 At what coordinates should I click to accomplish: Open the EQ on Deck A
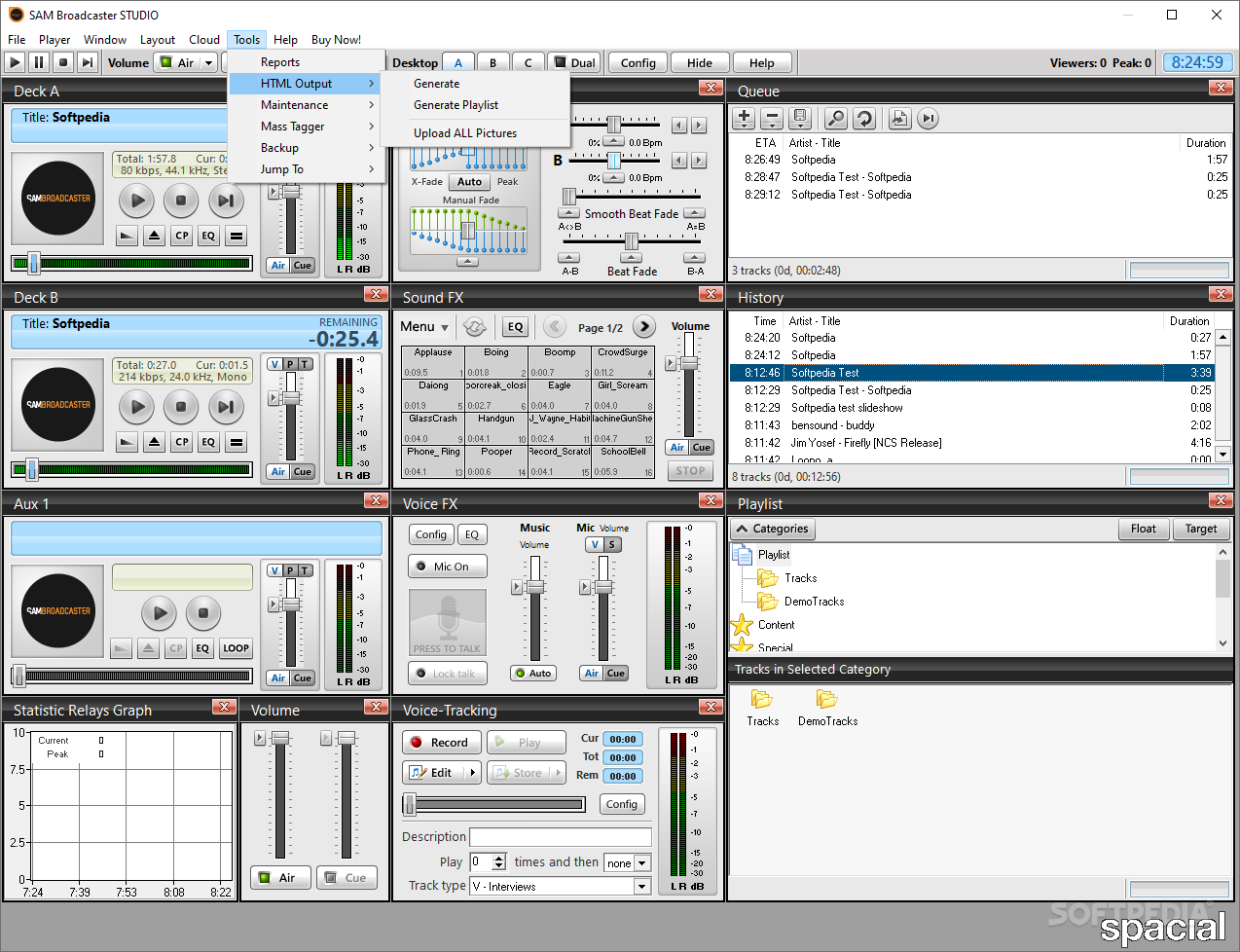coord(208,236)
